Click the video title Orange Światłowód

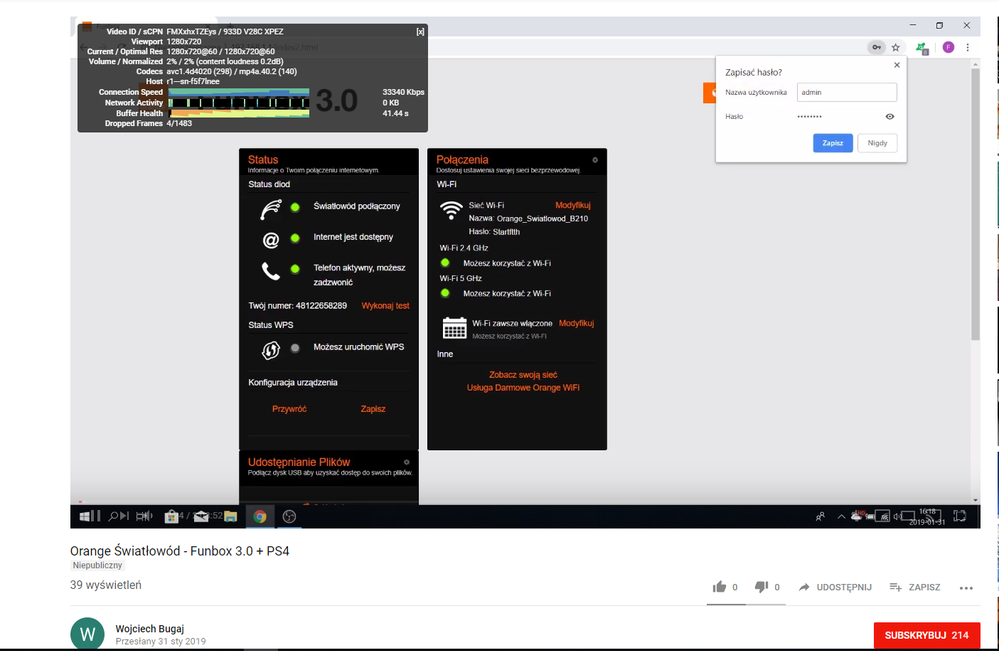coord(180,551)
